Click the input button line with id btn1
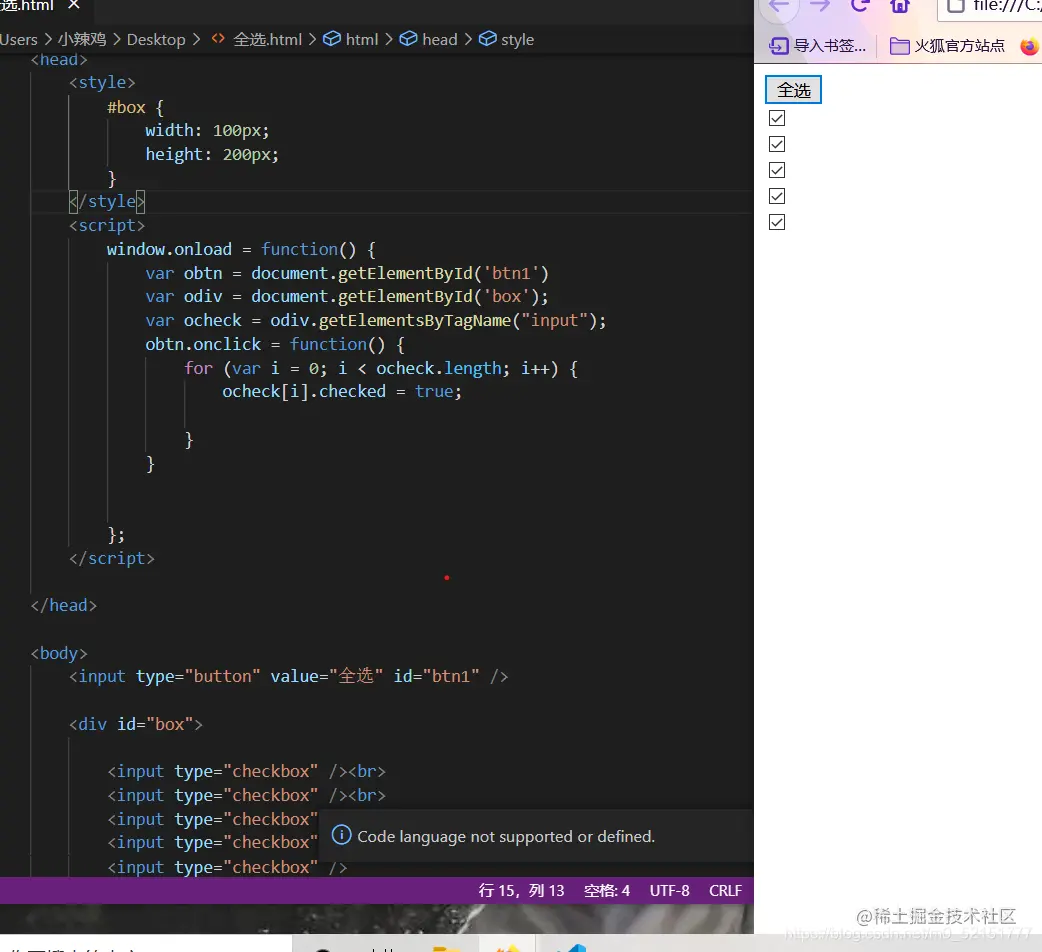The image size is (1042, 952). click(288, 677)
